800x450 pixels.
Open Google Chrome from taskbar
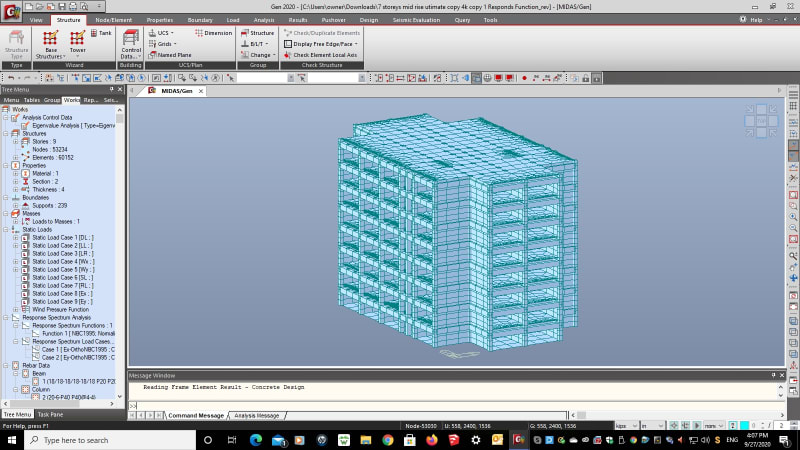[x=388, y=440]
